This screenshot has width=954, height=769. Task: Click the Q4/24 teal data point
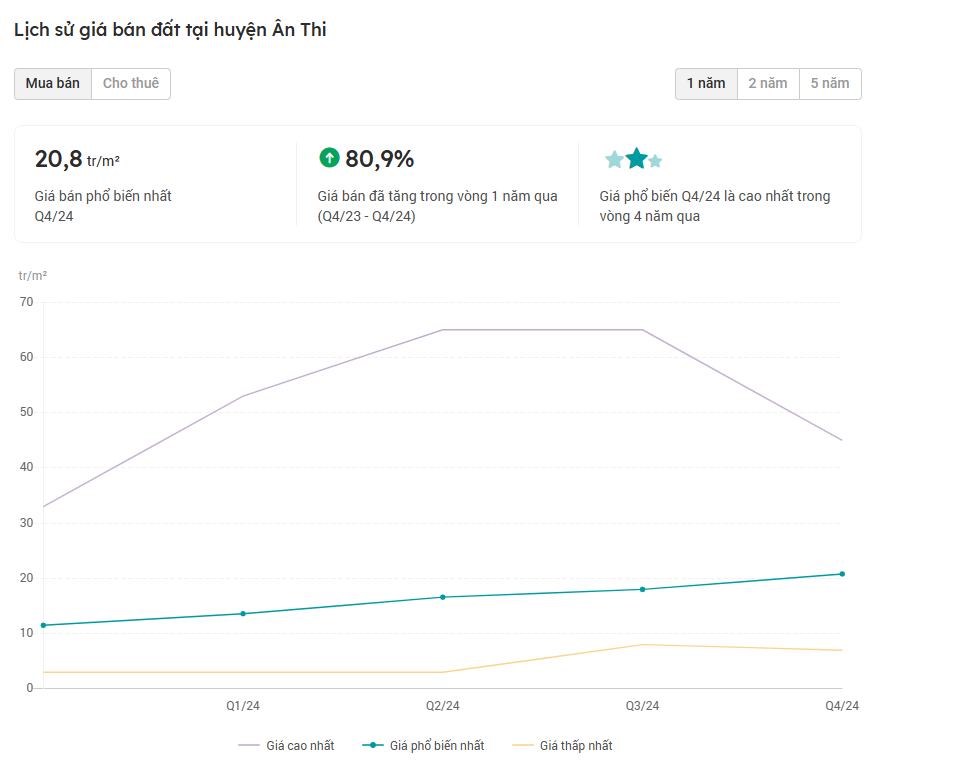click(842, 574)
